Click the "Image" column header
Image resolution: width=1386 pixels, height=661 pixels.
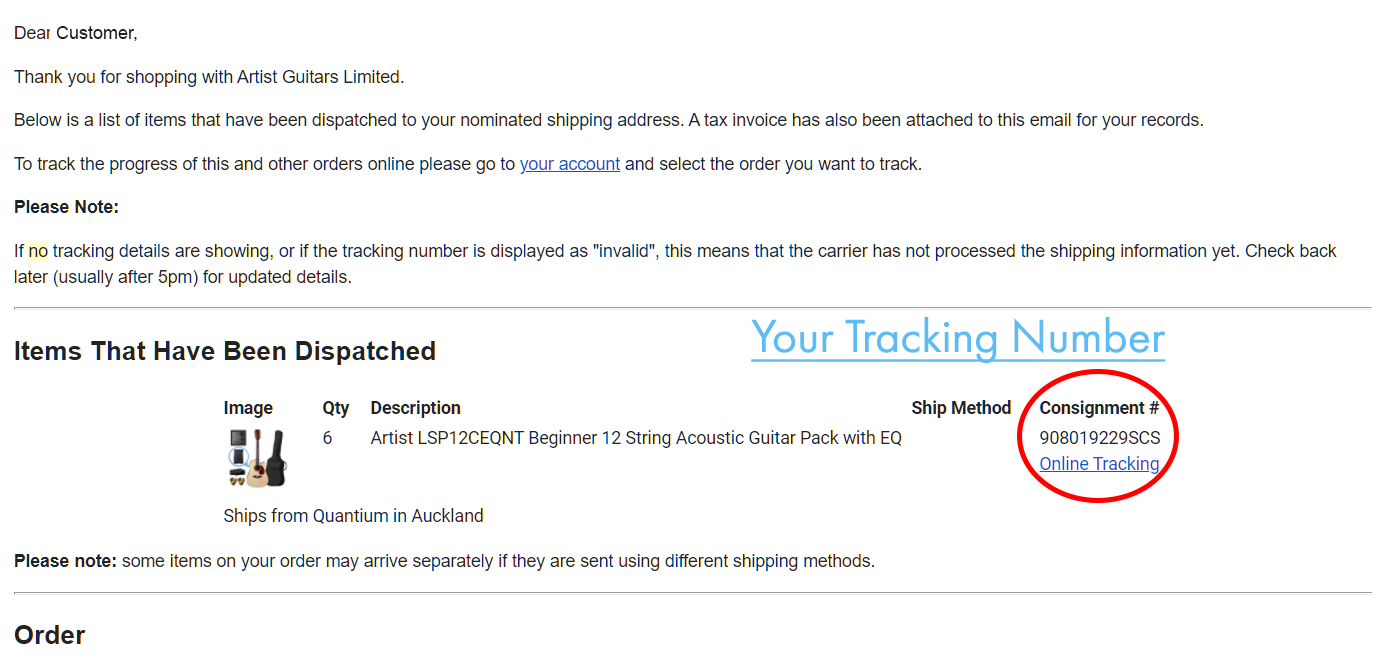coord(248,408)
